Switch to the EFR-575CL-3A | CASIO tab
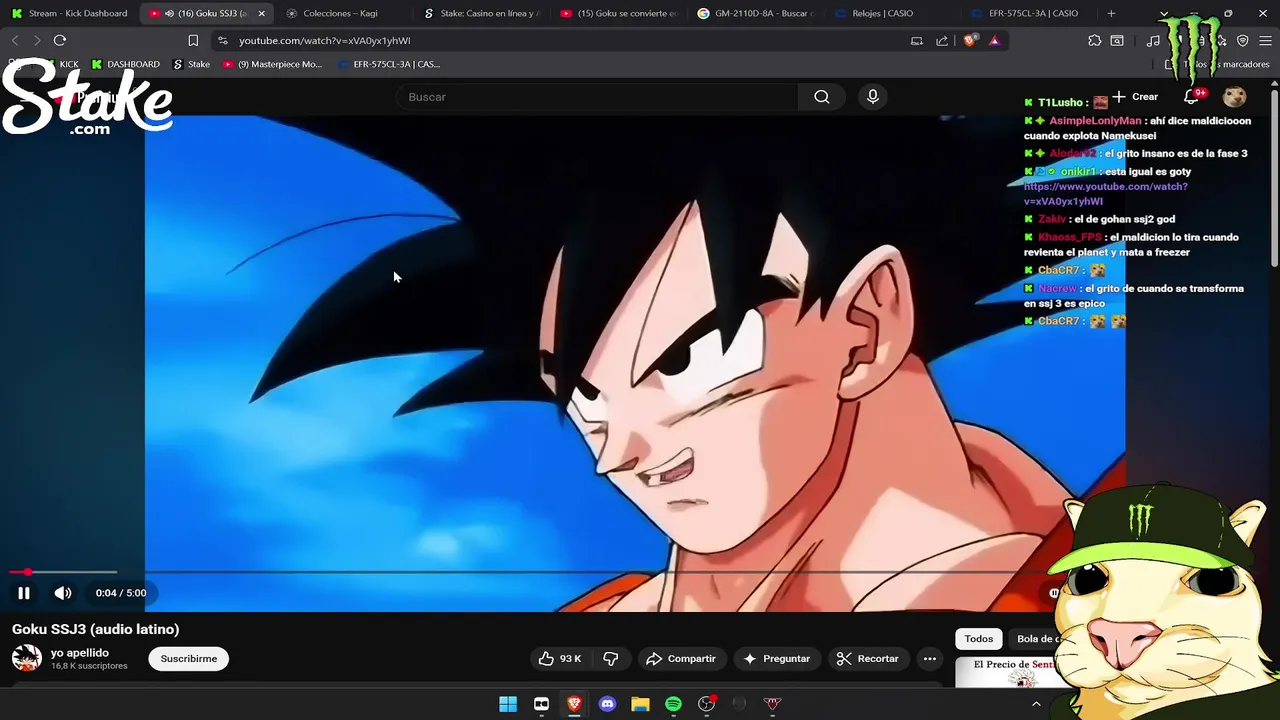Image resolution: width=1280 pixels, height=720 pixels. (1030, 13)
